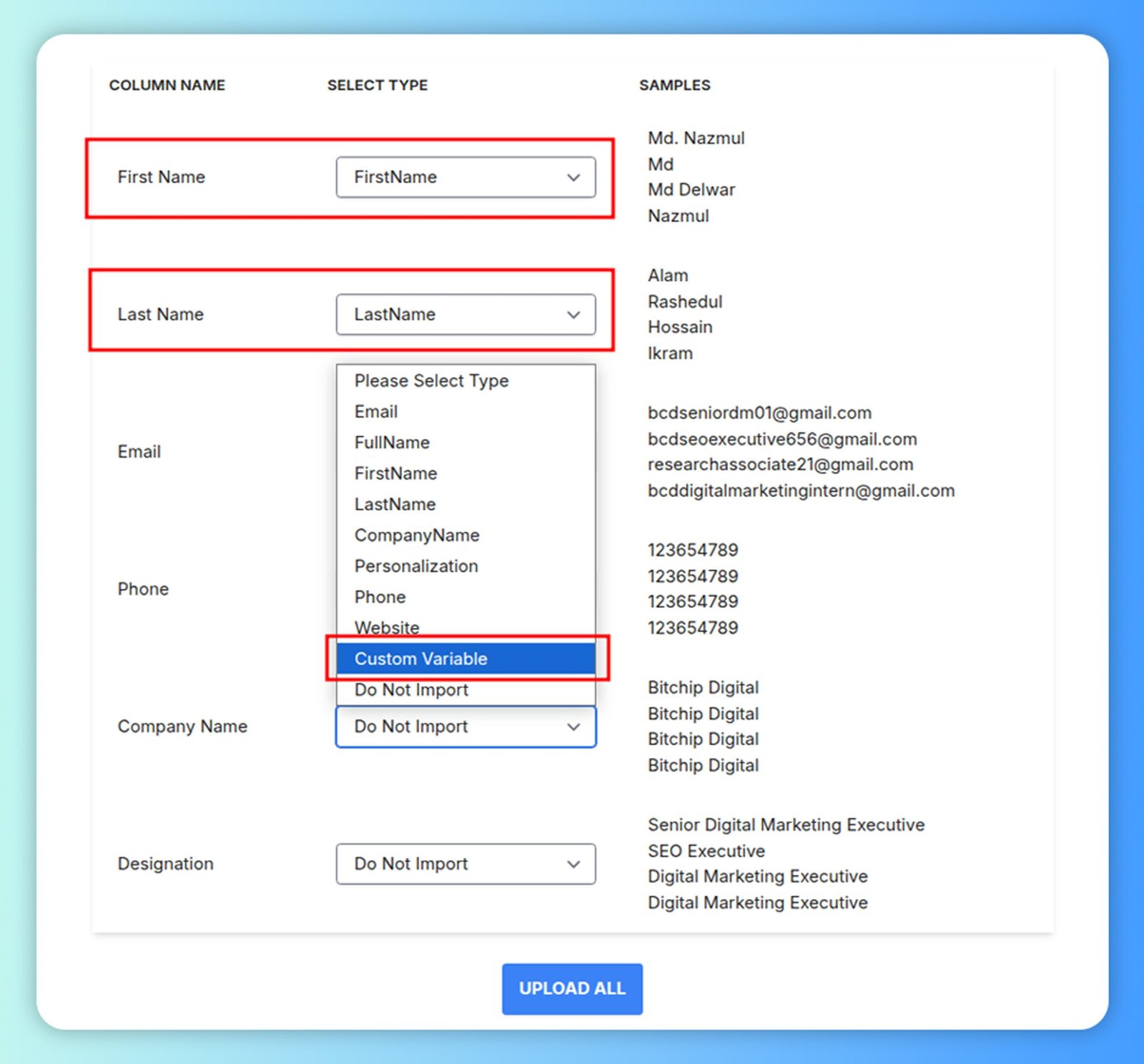Click the UPLOAD ALL button
This screenshot has width=1144, height=1064.
point(572,988)
